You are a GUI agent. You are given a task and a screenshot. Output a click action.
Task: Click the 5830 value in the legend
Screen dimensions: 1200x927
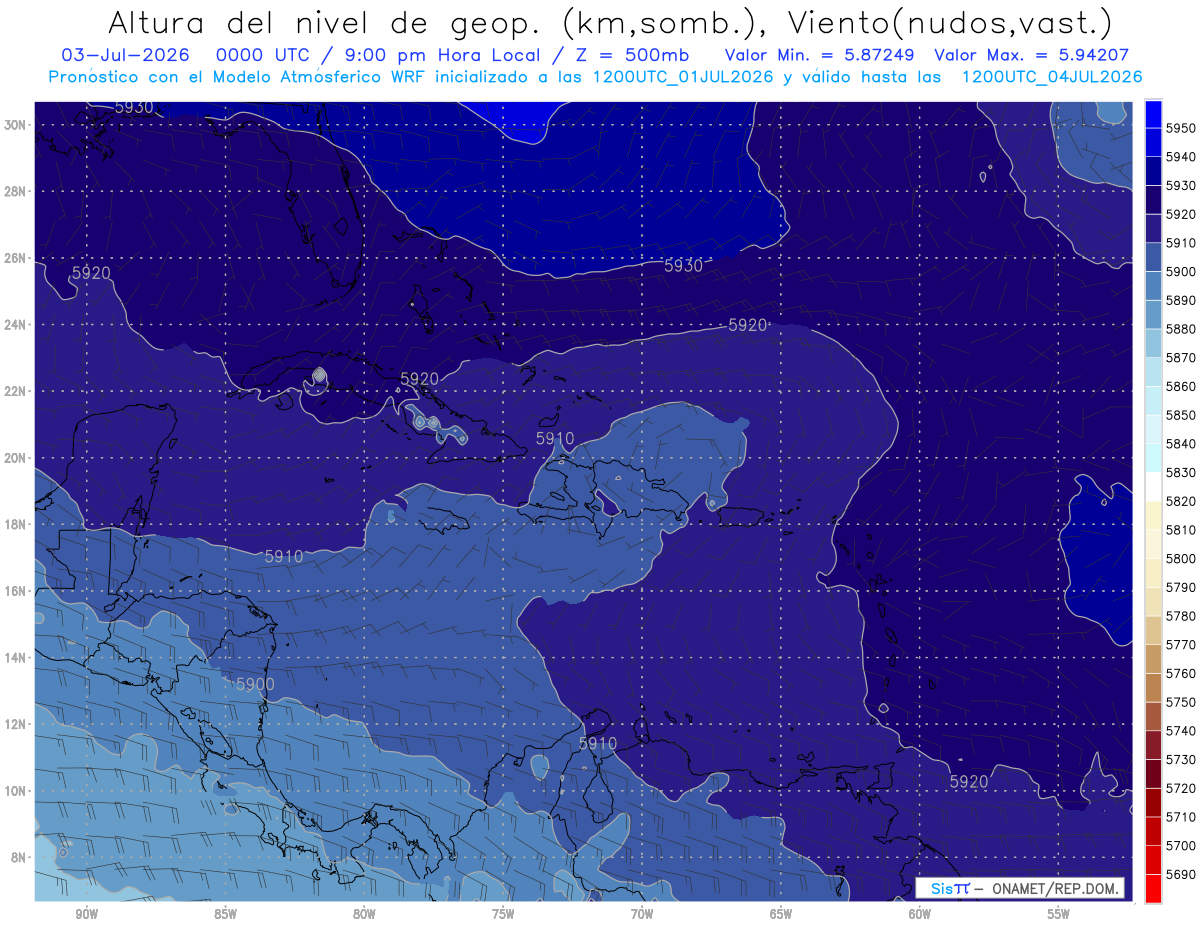tap(1181, 472)
